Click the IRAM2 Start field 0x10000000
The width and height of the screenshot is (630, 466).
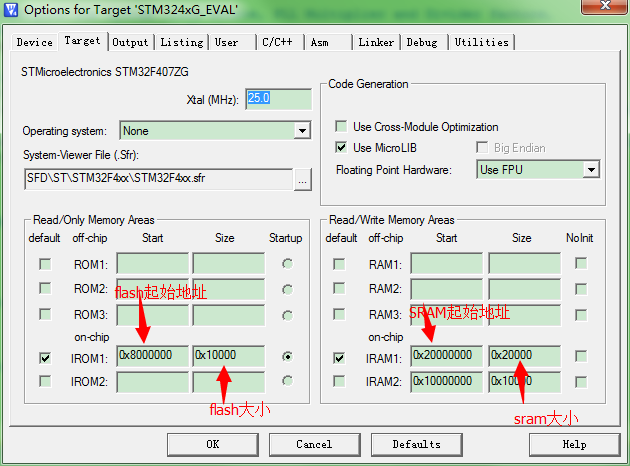coord(447,382)
